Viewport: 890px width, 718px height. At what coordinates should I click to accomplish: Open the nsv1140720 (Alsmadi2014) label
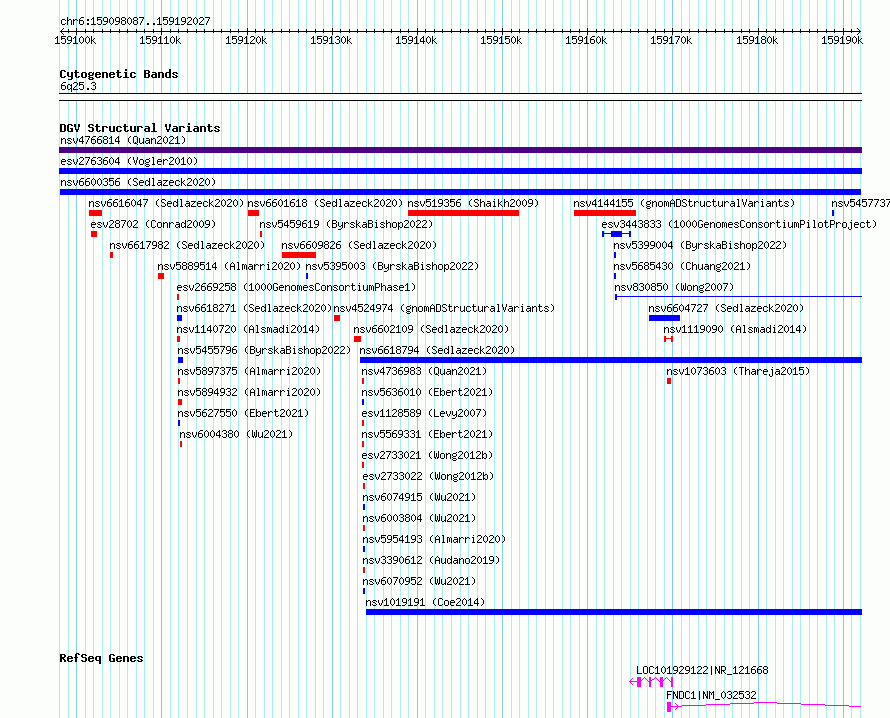click(x=249, y=329)
